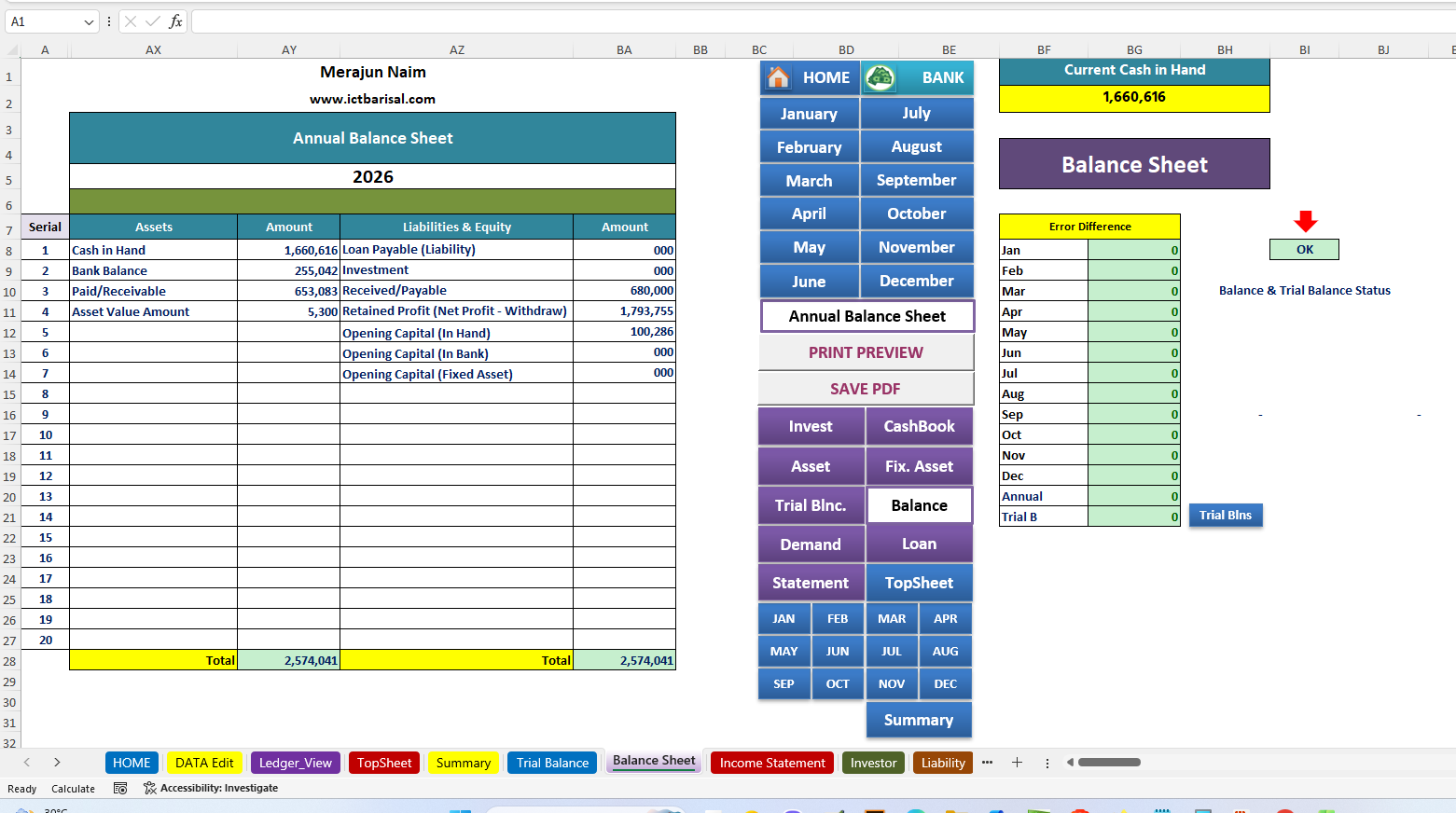1456x813 pixels.
Task: Click the Statement navigation button
Action: (x=811, y=583)
